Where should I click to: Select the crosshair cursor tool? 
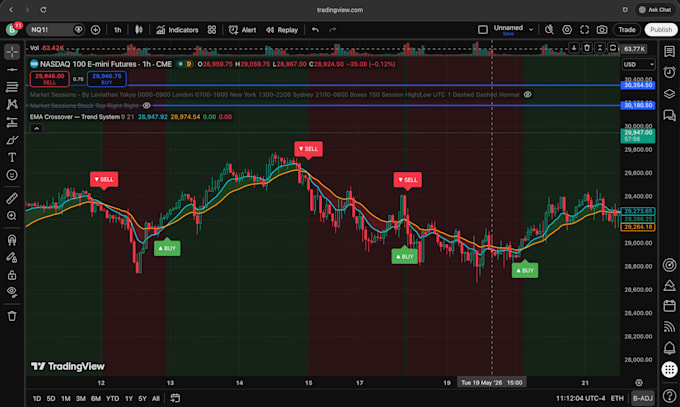coord(12,52)
